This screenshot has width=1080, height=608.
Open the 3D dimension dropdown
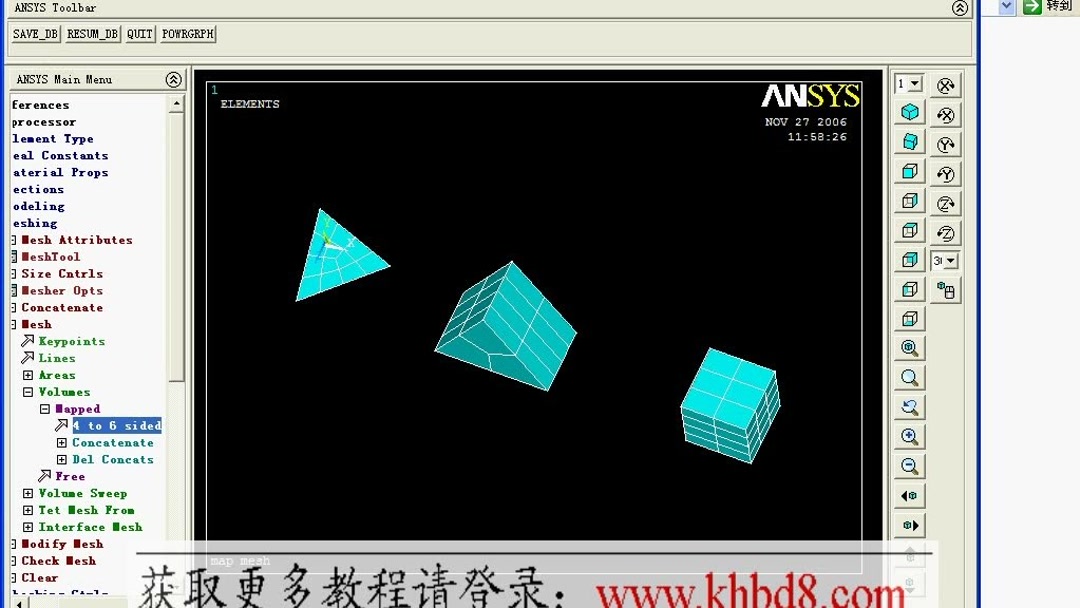pyautogui.click(x=944, y=260)
